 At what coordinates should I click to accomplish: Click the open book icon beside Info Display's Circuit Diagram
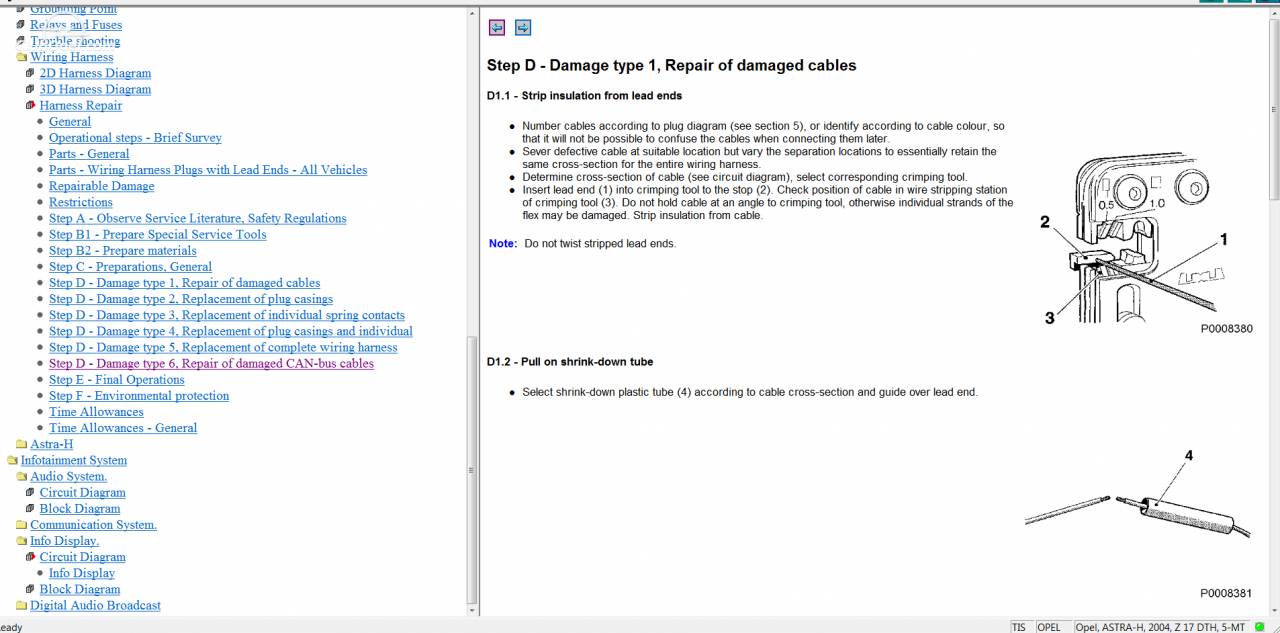pyautogui.click(x=30, y=557)
